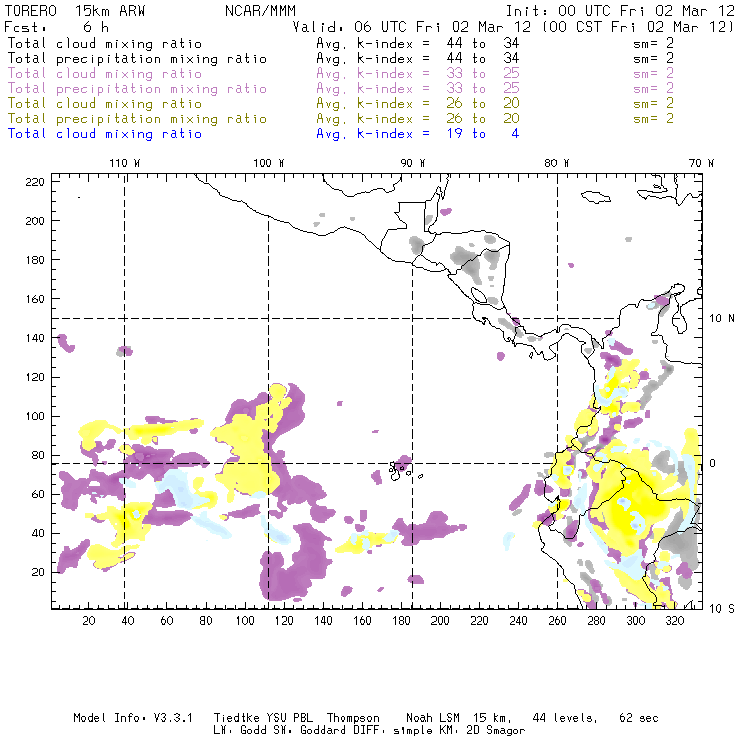
Task: Click the '80 W' longitude label
Action: point(557,163)
